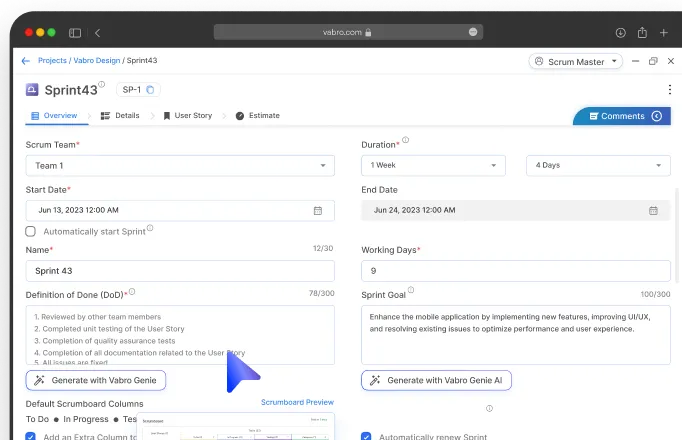Copy the SP-1 sprint ID
The image size is (682, 440).
[x=151, y=90]
